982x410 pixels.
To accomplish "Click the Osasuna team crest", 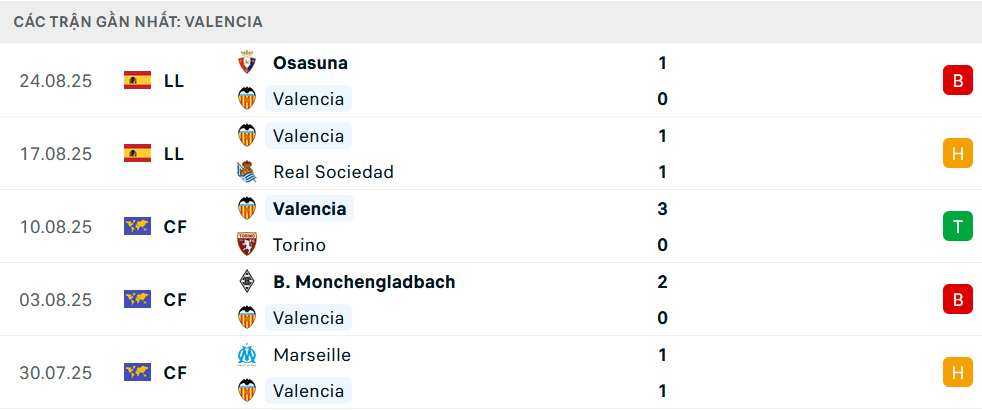I will tap(246, 63).
